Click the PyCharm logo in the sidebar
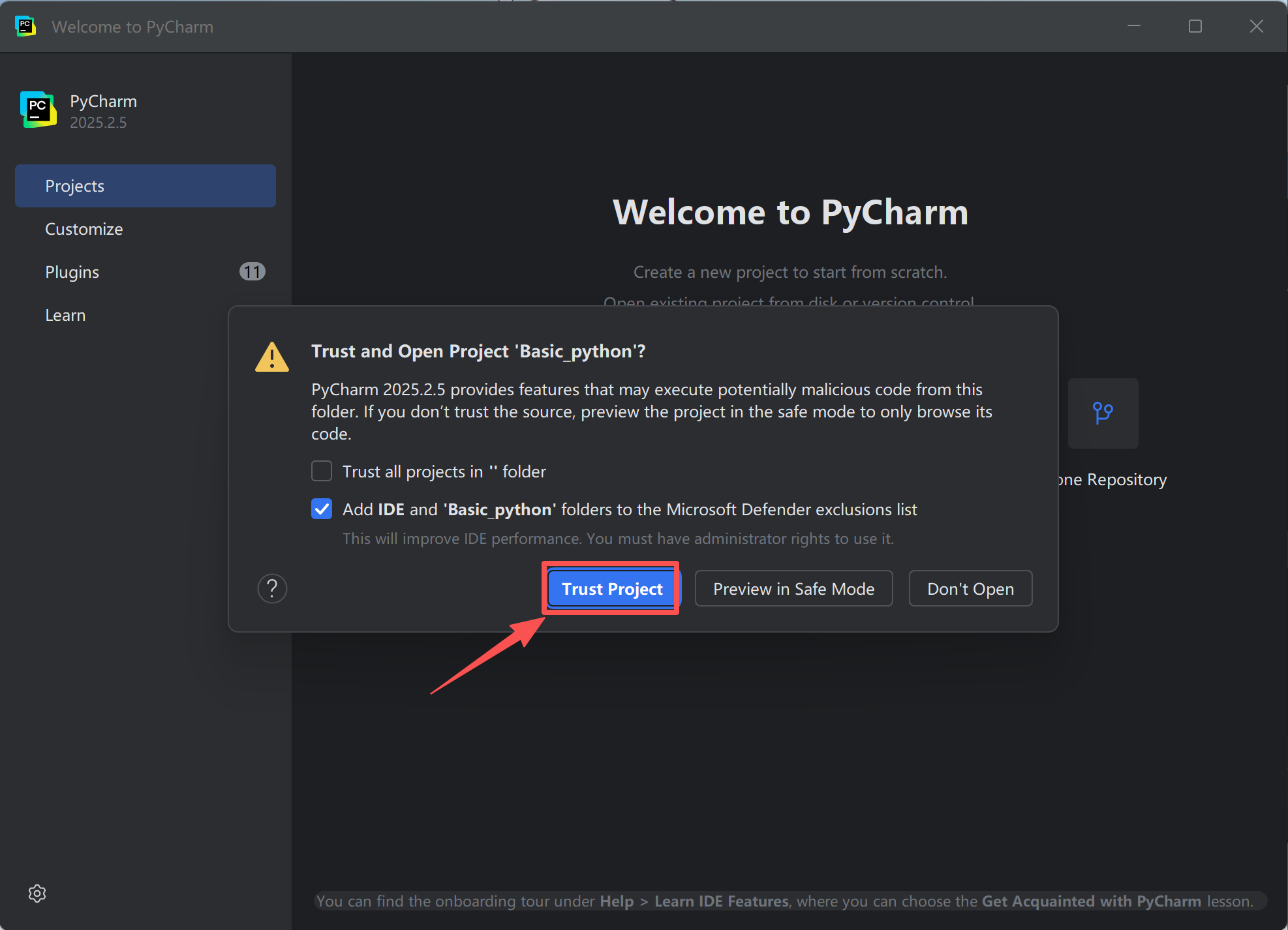 (38, 110)
